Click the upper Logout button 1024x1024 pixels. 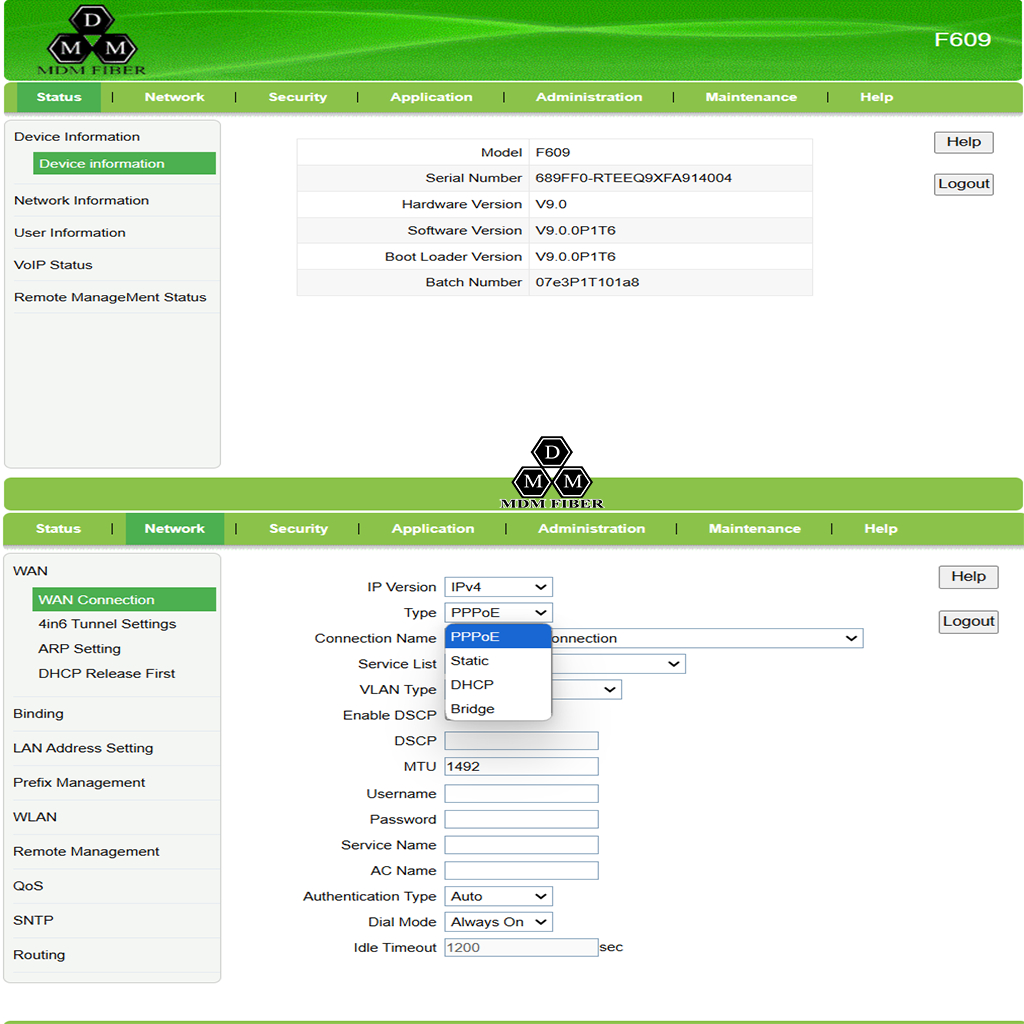964,184
